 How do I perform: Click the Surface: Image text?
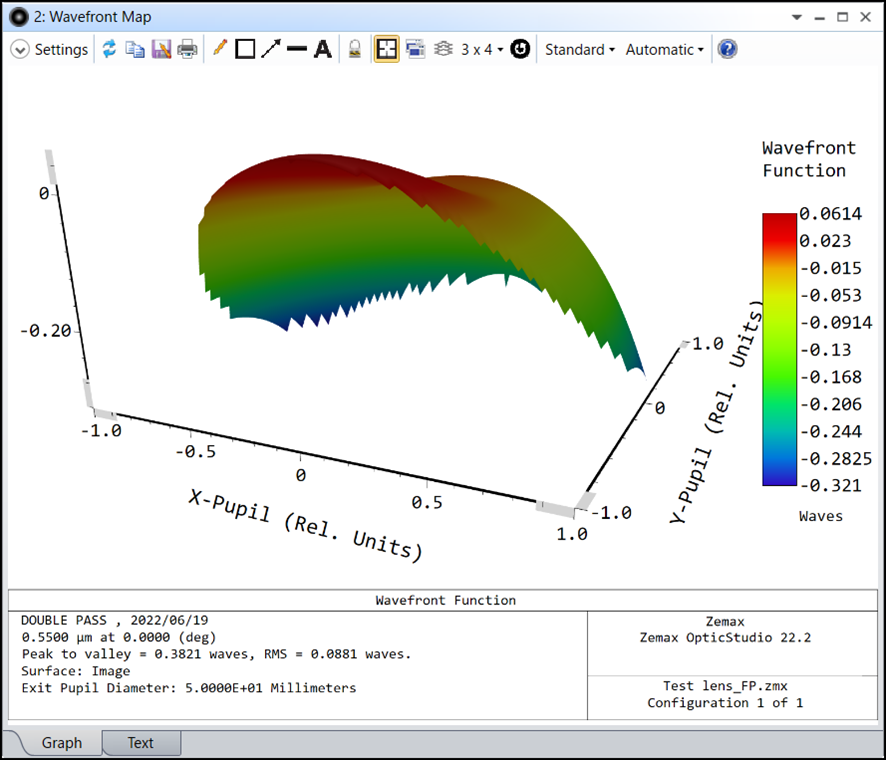tap(76, 671)
